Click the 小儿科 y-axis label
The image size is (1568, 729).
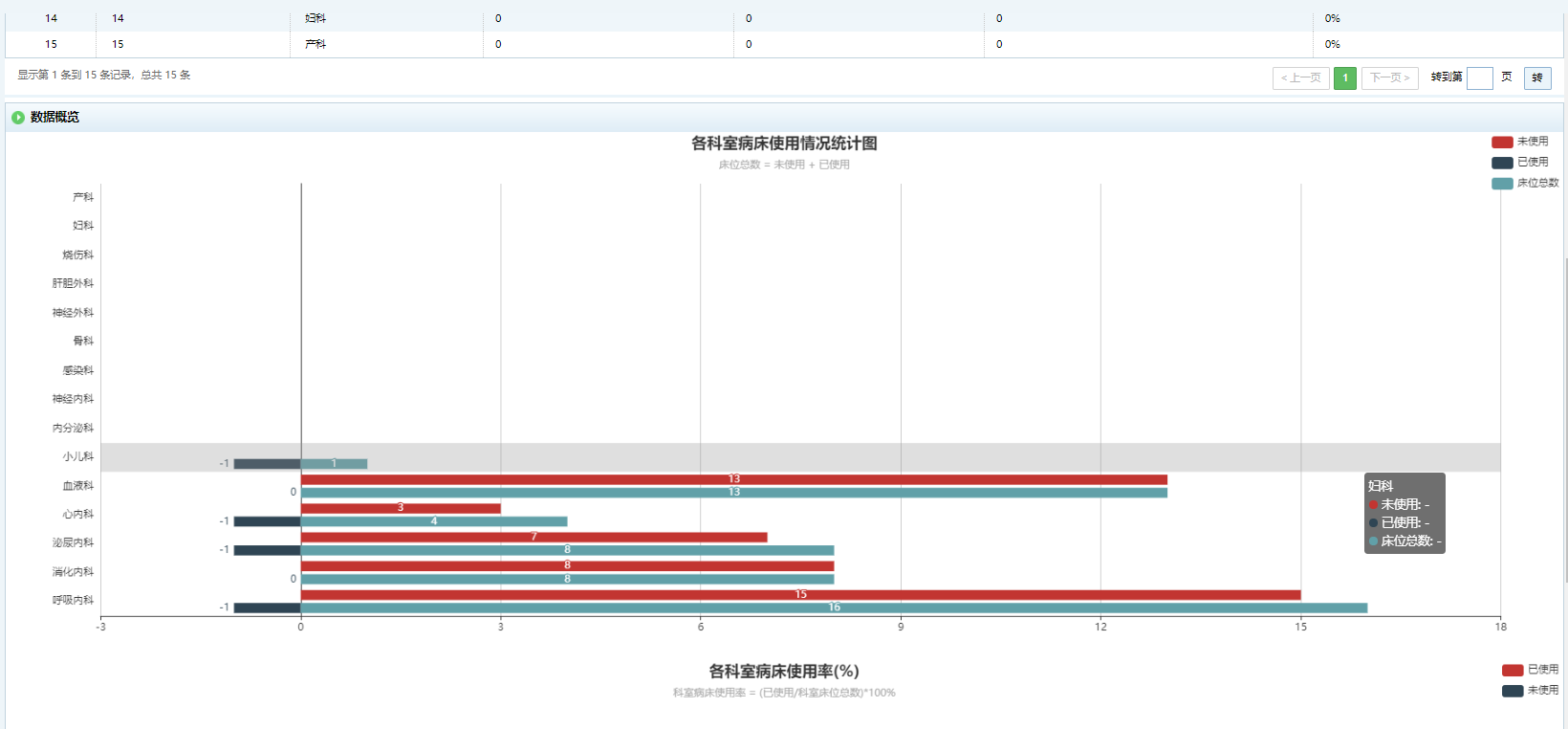[x=78, y=456]
